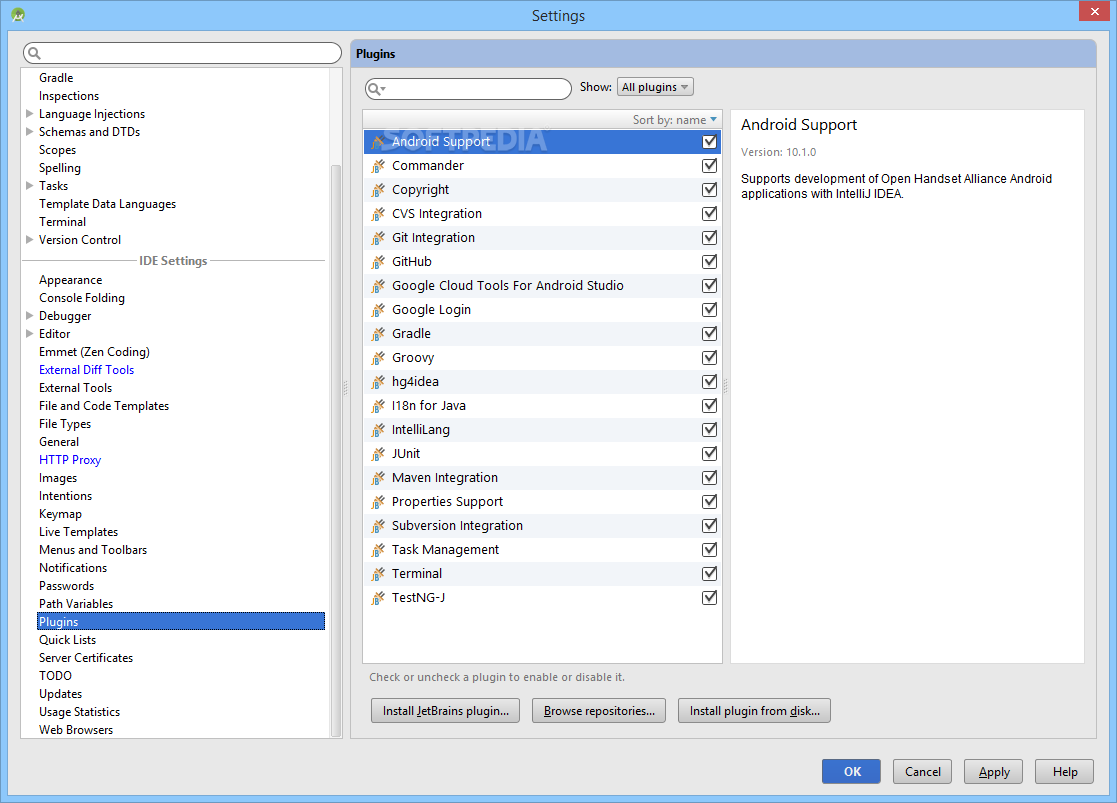Click the settings search magnifier icon

(x=34, y=53)
